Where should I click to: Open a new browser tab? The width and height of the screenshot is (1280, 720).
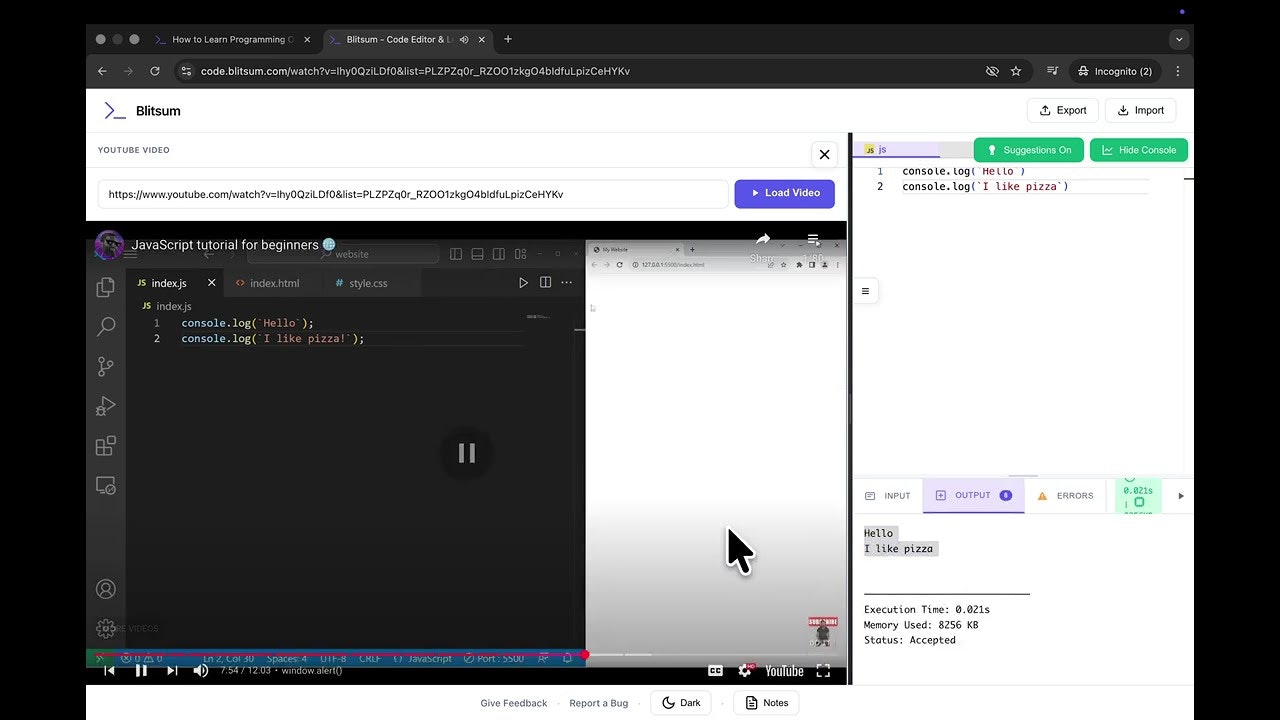coord(508,40)
